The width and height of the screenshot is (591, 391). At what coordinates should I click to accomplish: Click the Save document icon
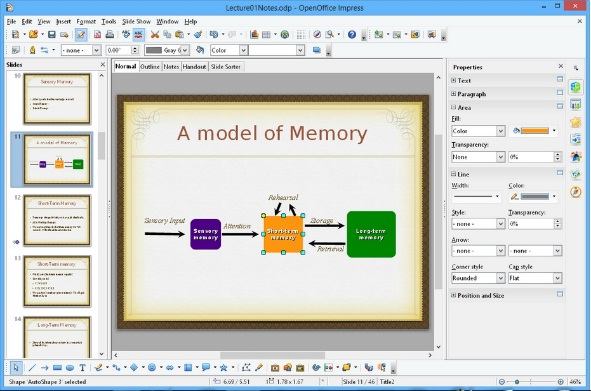52,35
